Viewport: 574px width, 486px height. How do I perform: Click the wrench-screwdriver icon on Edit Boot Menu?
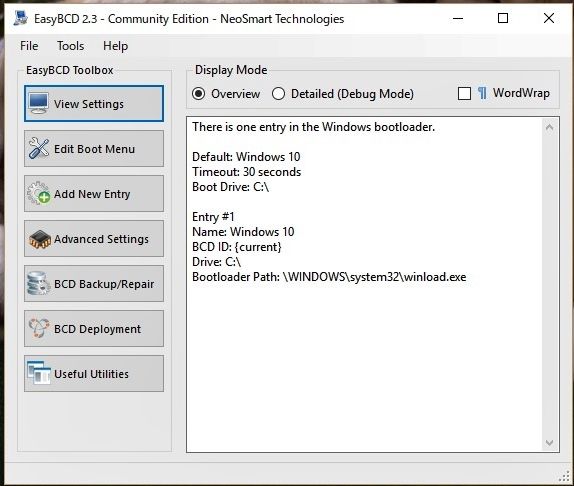coord(39,149)
